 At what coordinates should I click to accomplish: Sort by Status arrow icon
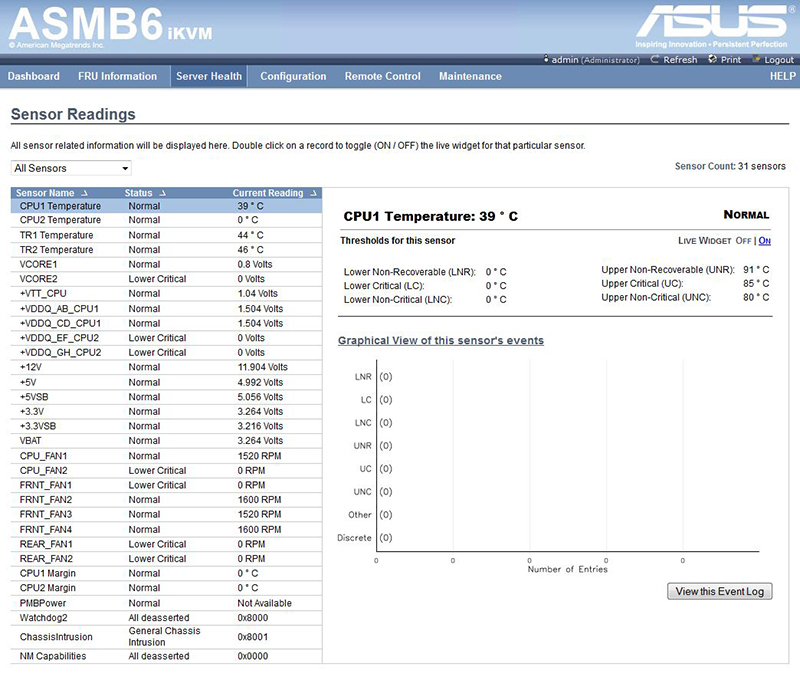pyautogui.click(x=162, y=193)
